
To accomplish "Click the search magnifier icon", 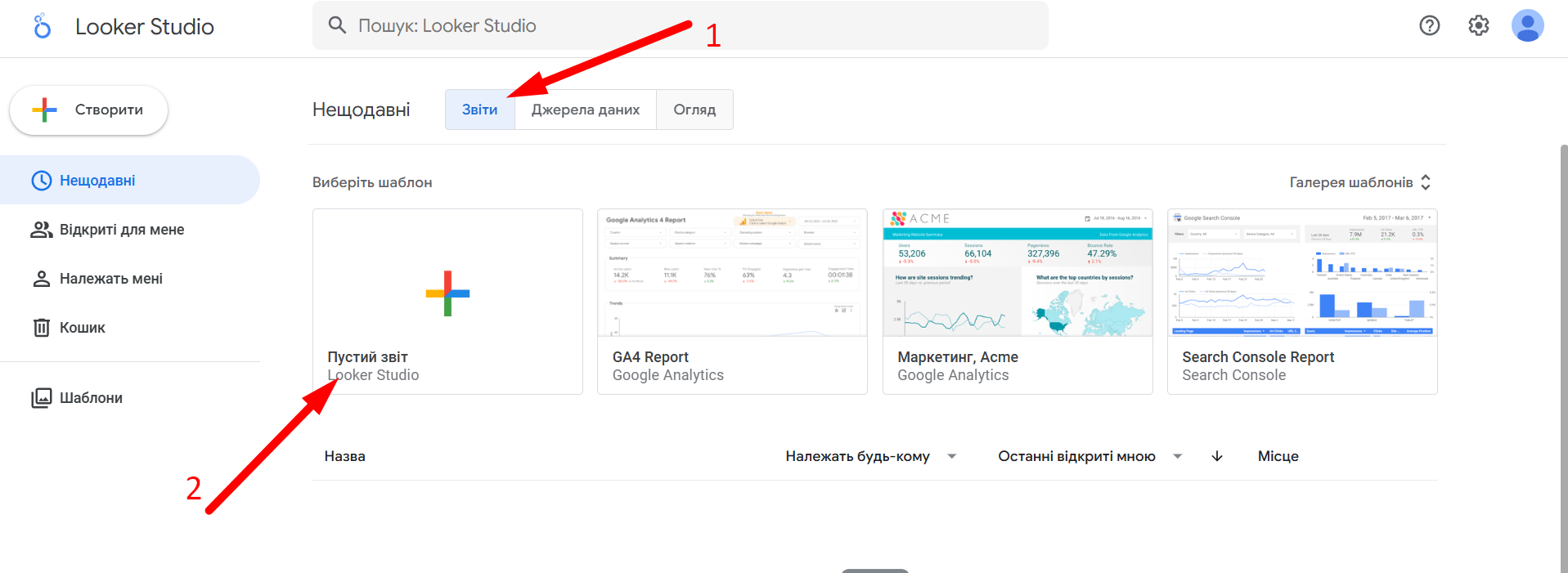I will [x=337, y=25].
